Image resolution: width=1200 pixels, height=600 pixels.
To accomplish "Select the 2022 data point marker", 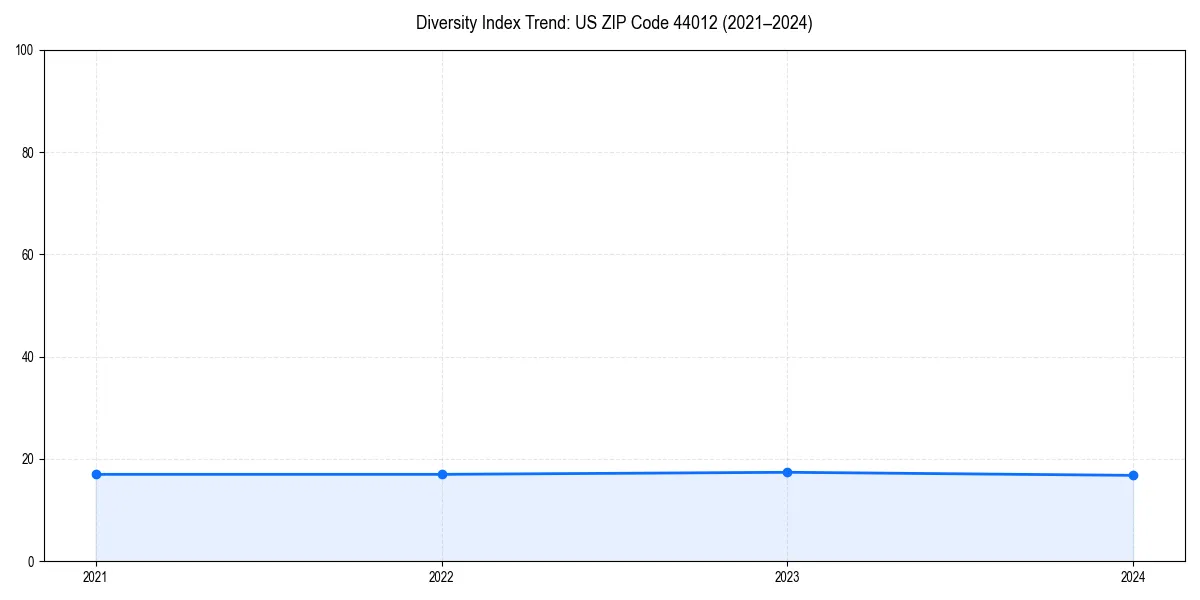I will pyautogui.click(x=441, y=474).
